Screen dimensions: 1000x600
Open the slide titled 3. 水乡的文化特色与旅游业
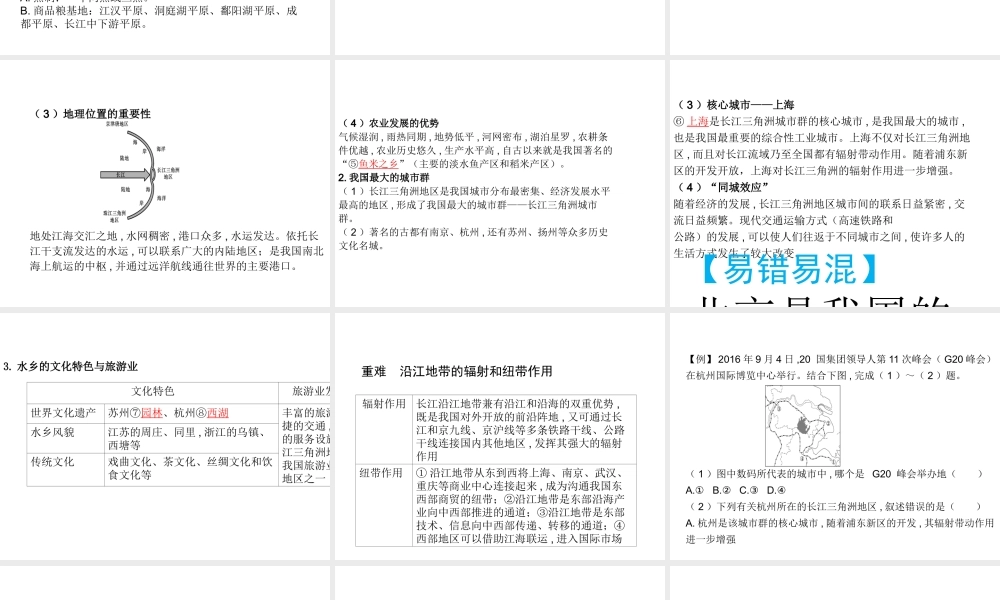pos(165,436)
